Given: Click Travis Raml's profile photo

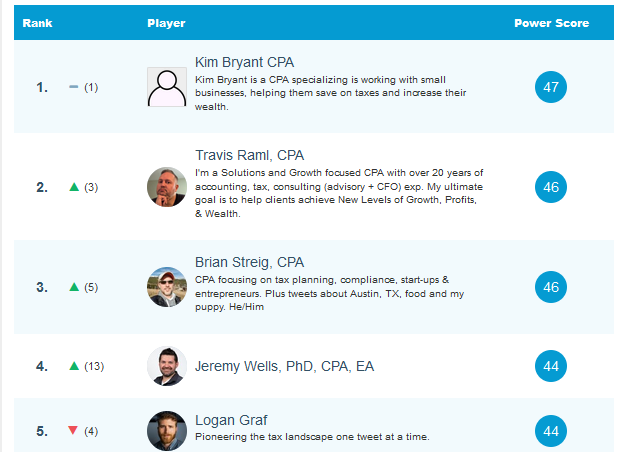Looking at the screenshot, I should pyautogui.click(x=166, y=187).
